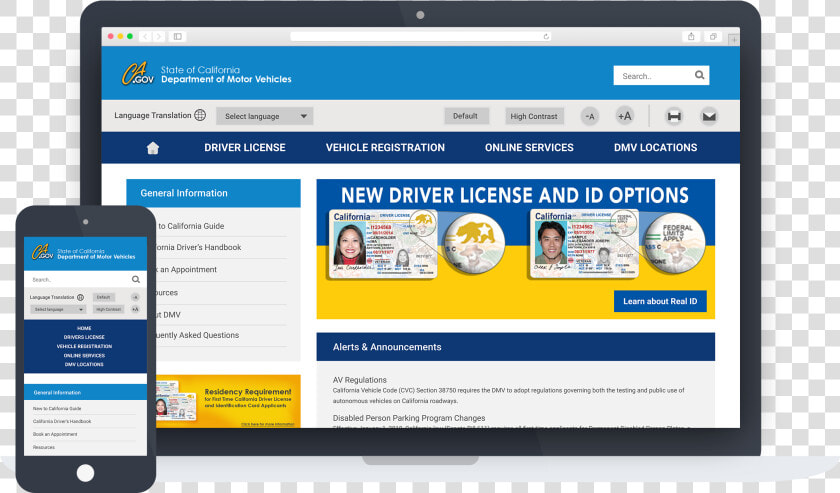Open the AV Regulations announcement
Viewport: 840px width, 493px height.
359,380
